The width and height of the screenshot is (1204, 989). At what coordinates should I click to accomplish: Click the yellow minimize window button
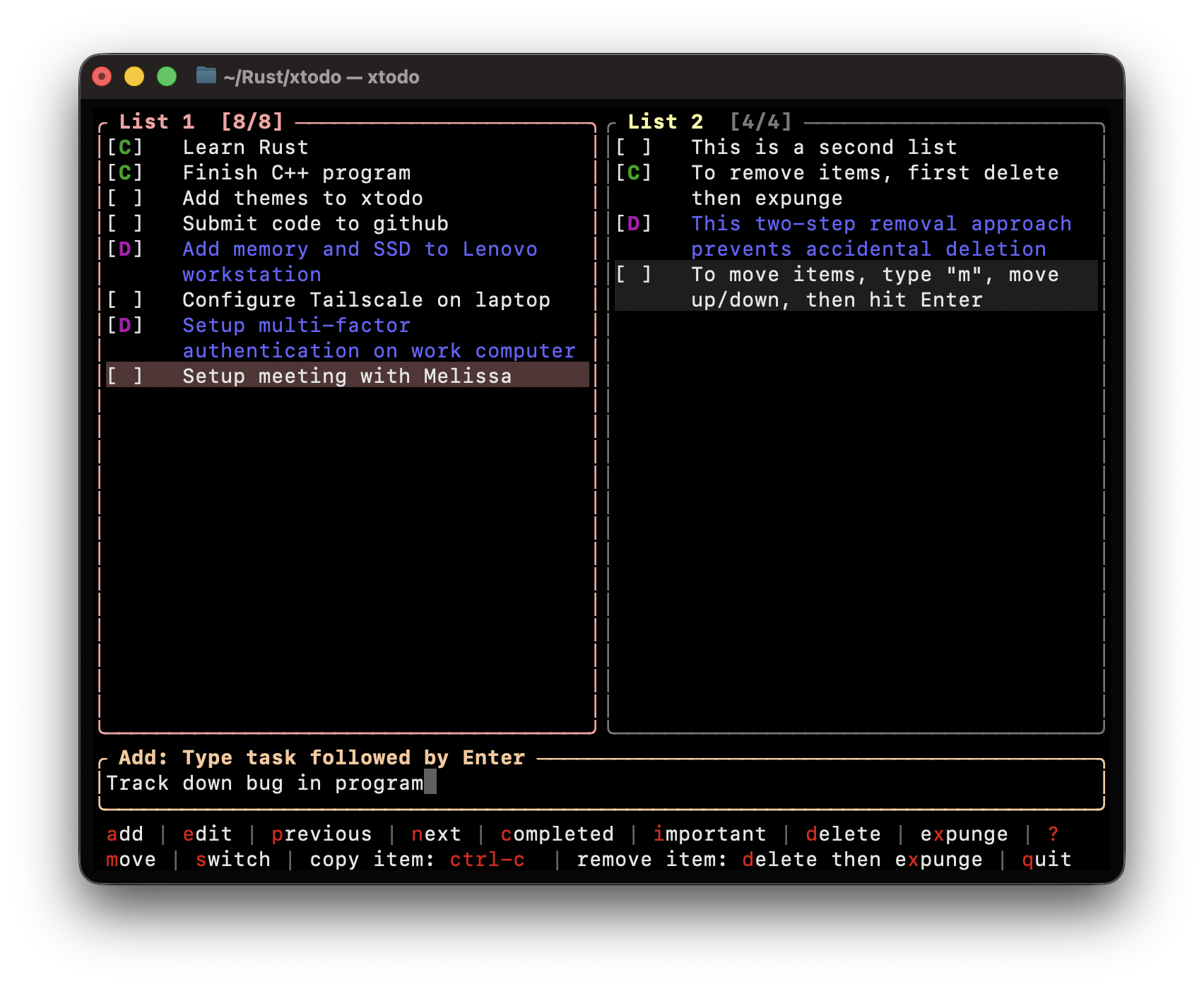coord(134,76)
